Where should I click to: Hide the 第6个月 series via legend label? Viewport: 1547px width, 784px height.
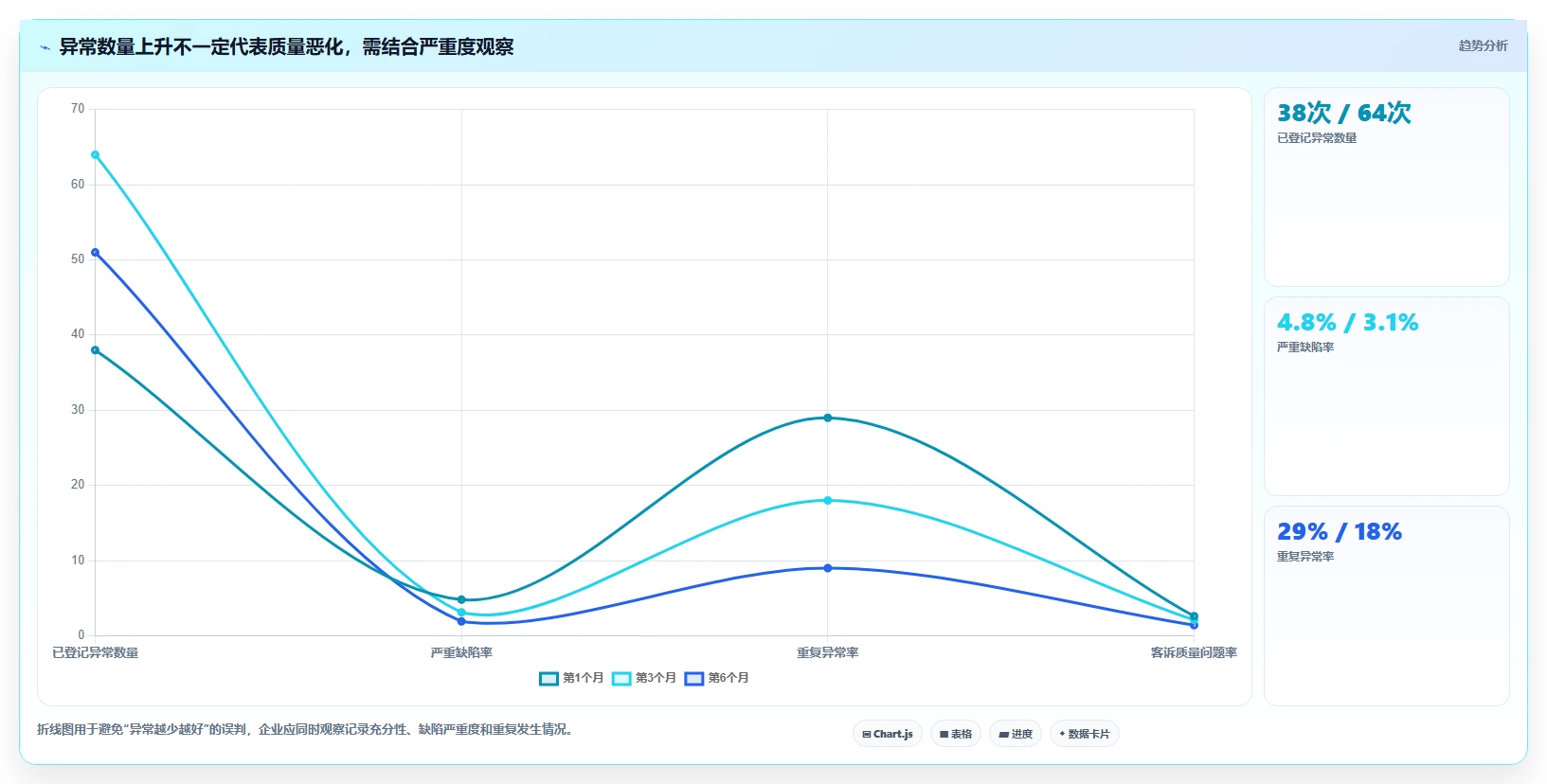click(x=729, y=678)
